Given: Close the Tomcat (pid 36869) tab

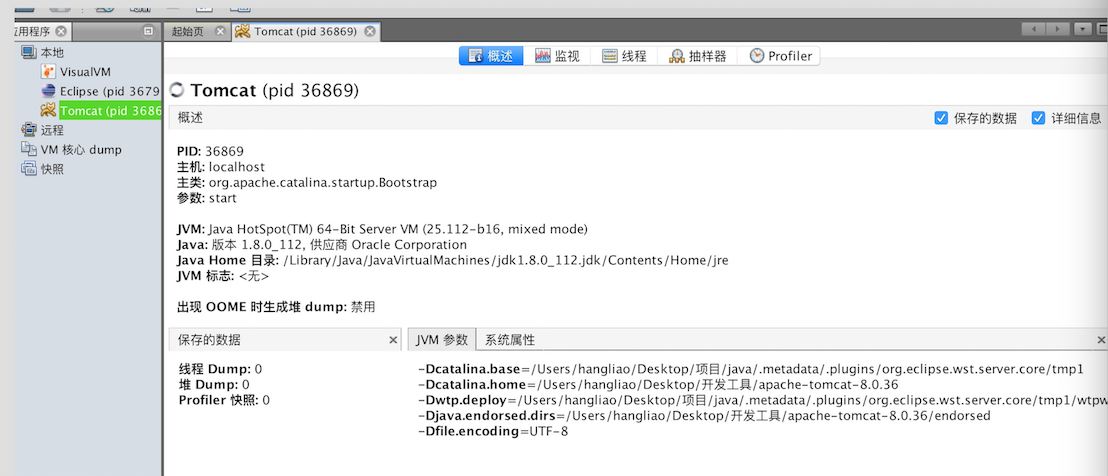Looking at the screenshot, I should [x=370, y=31].
